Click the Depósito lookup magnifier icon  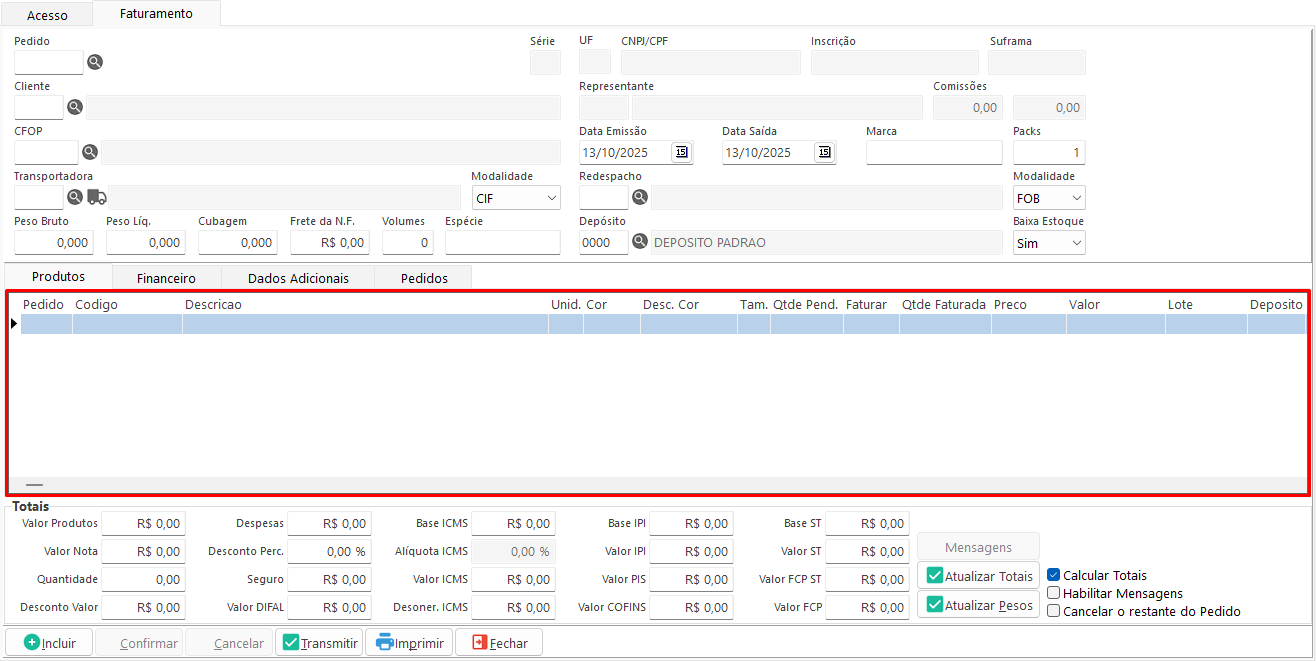click(640, 242)
